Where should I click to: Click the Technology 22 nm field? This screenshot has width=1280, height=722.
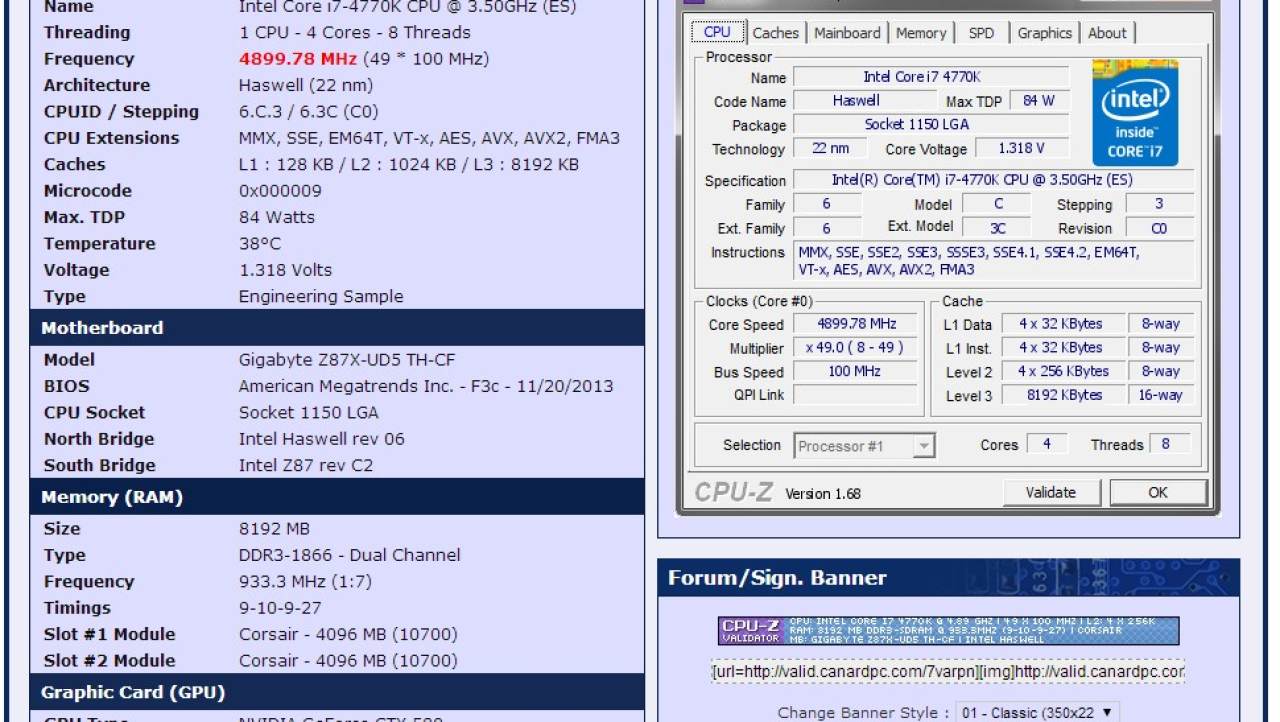830,148
